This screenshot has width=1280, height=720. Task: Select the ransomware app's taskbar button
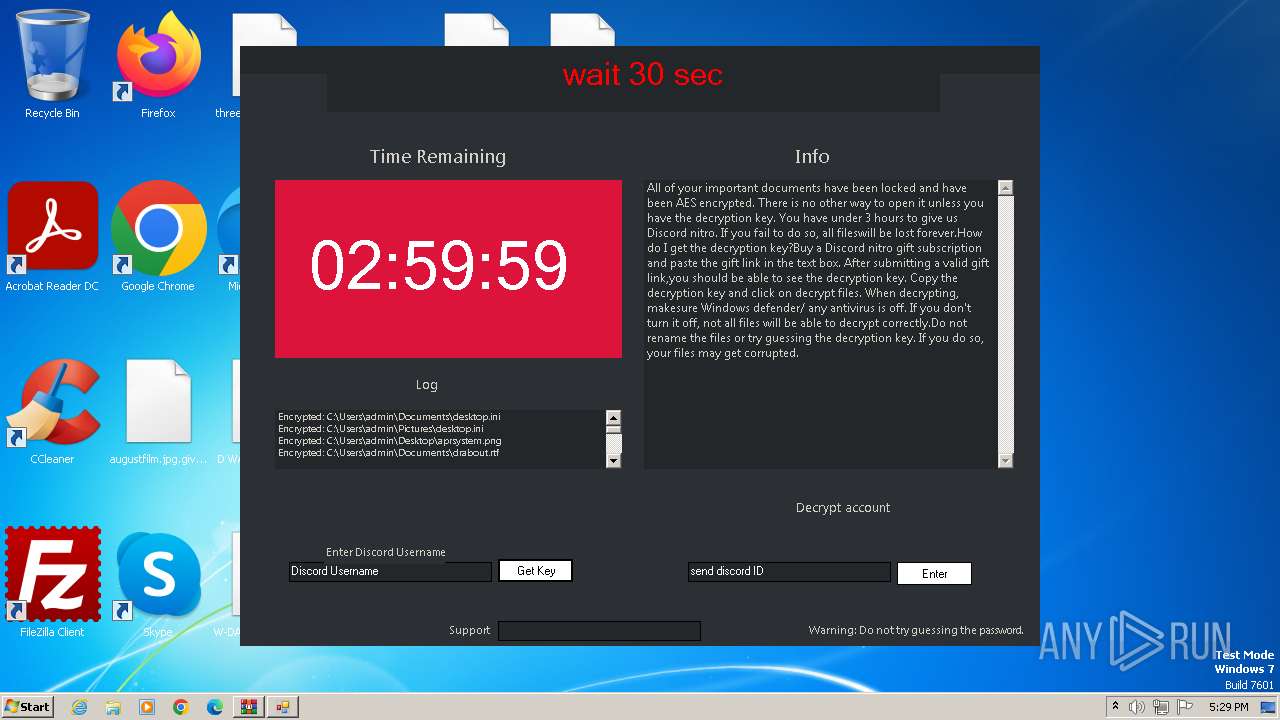(283, 707)
